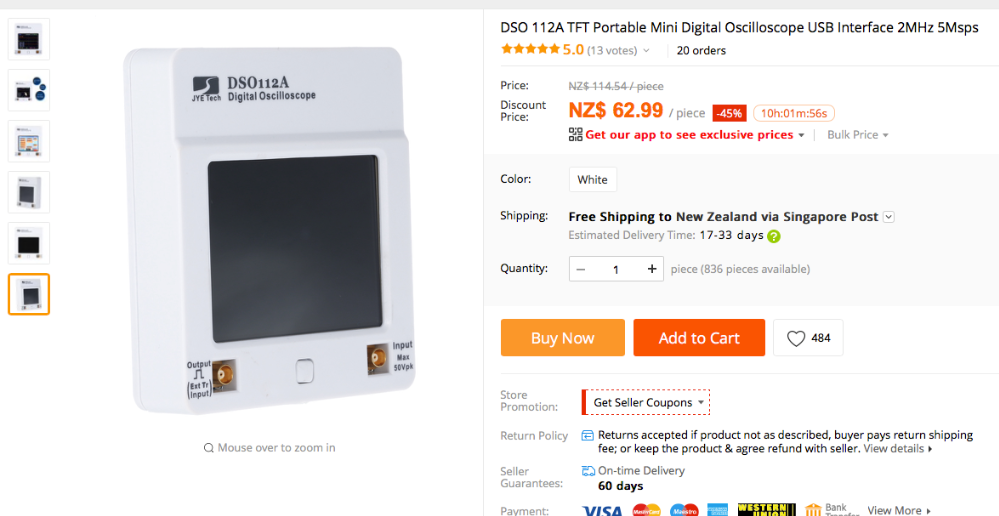This screenshot has height=516, width=999.
Task: Open the Get Seller Coupons dropdown
Action: click(x=645, y=402)
